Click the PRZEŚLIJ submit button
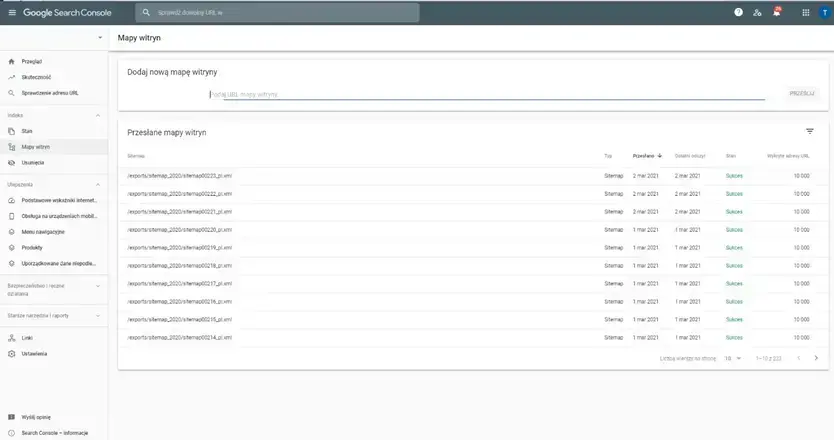 (801, 93)
